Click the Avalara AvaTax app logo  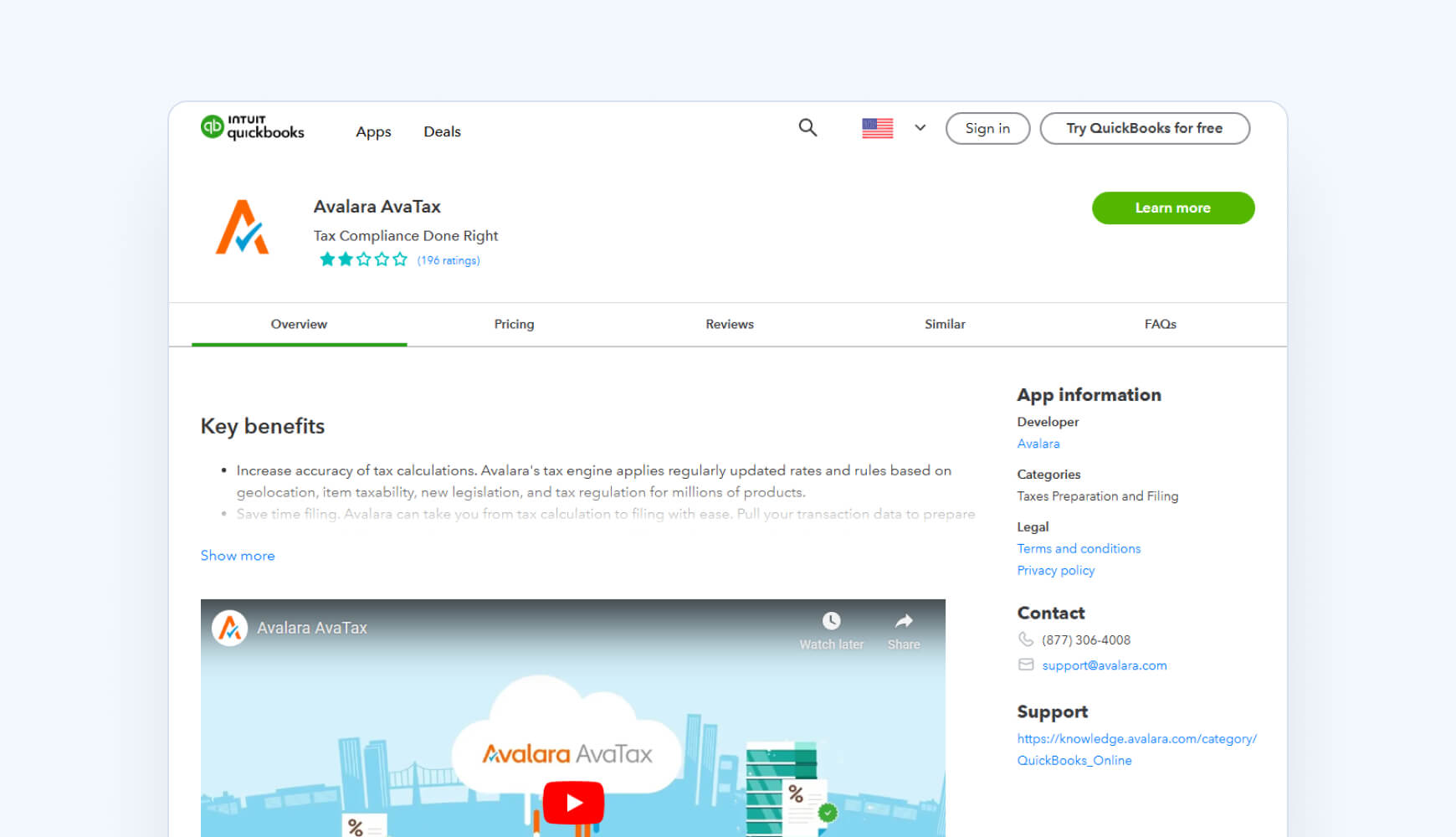point(243,227)
